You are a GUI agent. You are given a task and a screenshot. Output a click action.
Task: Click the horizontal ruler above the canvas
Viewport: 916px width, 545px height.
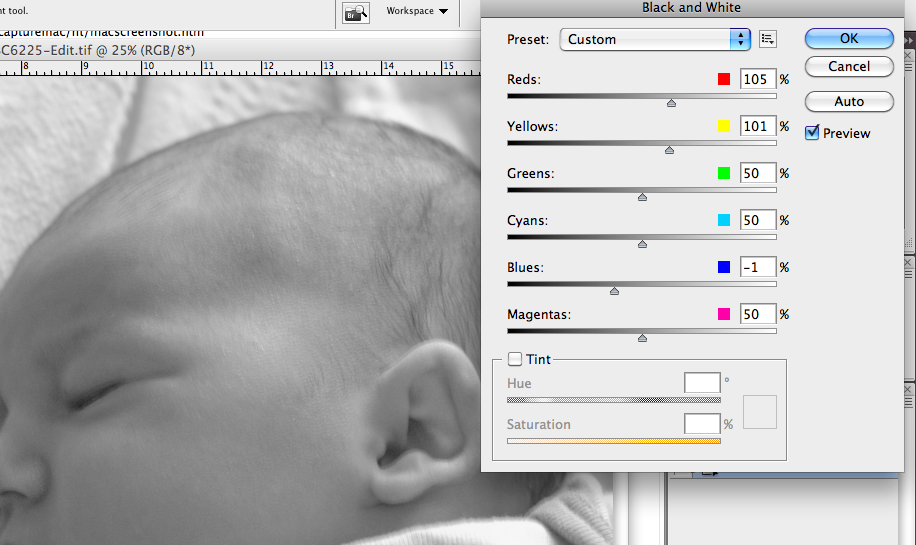pos(240,68)
